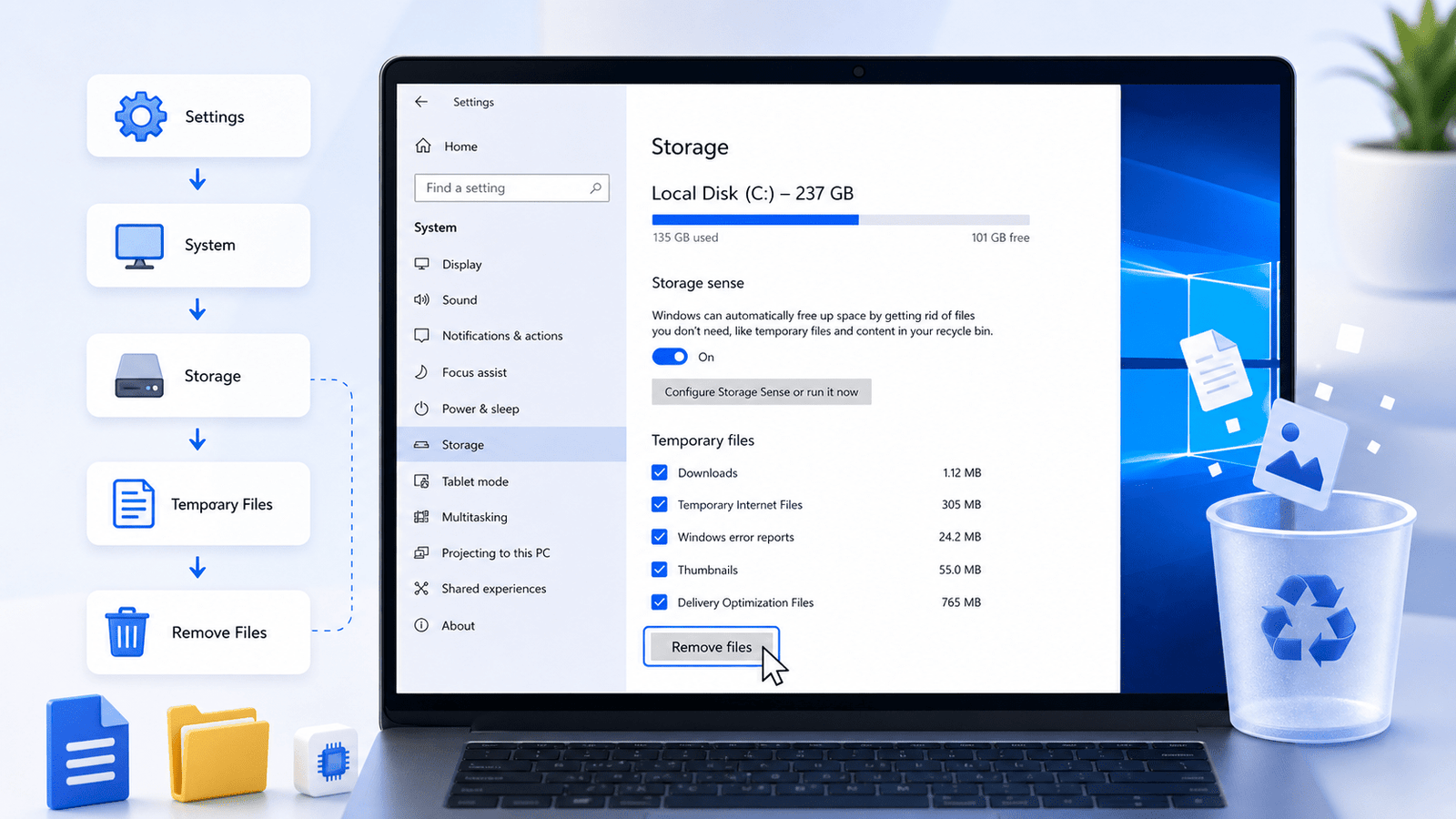The width and height of the screenshot is (1456, 819).
Task: Click the 135 GB used label
Action: pyautogui.click(x=685, y=238)
